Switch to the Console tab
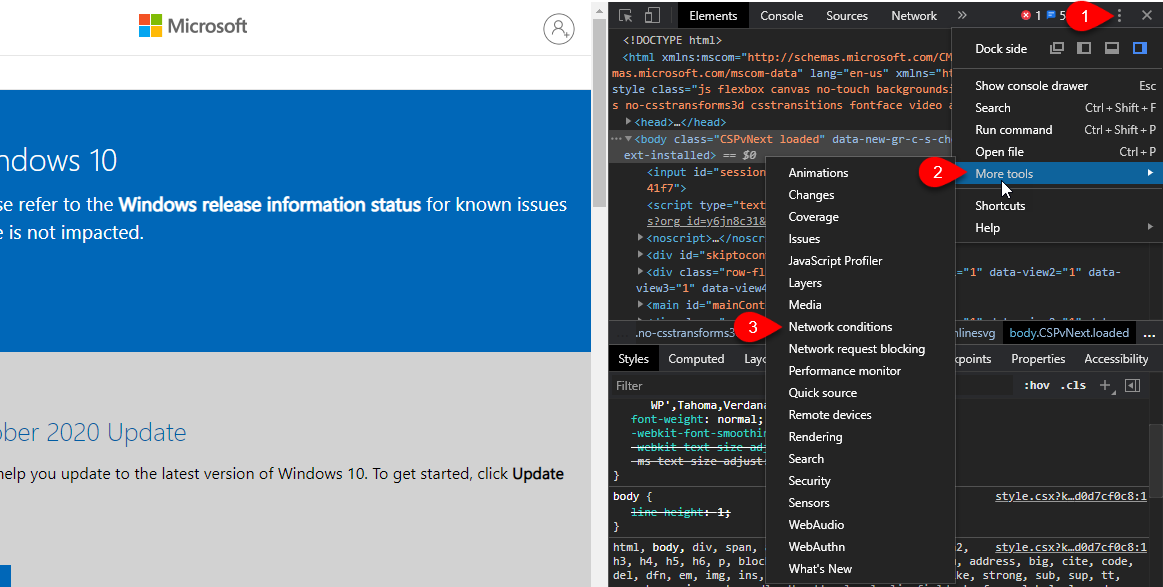The height and width of the screenshot is (587, 1163). tap(781, 16)
